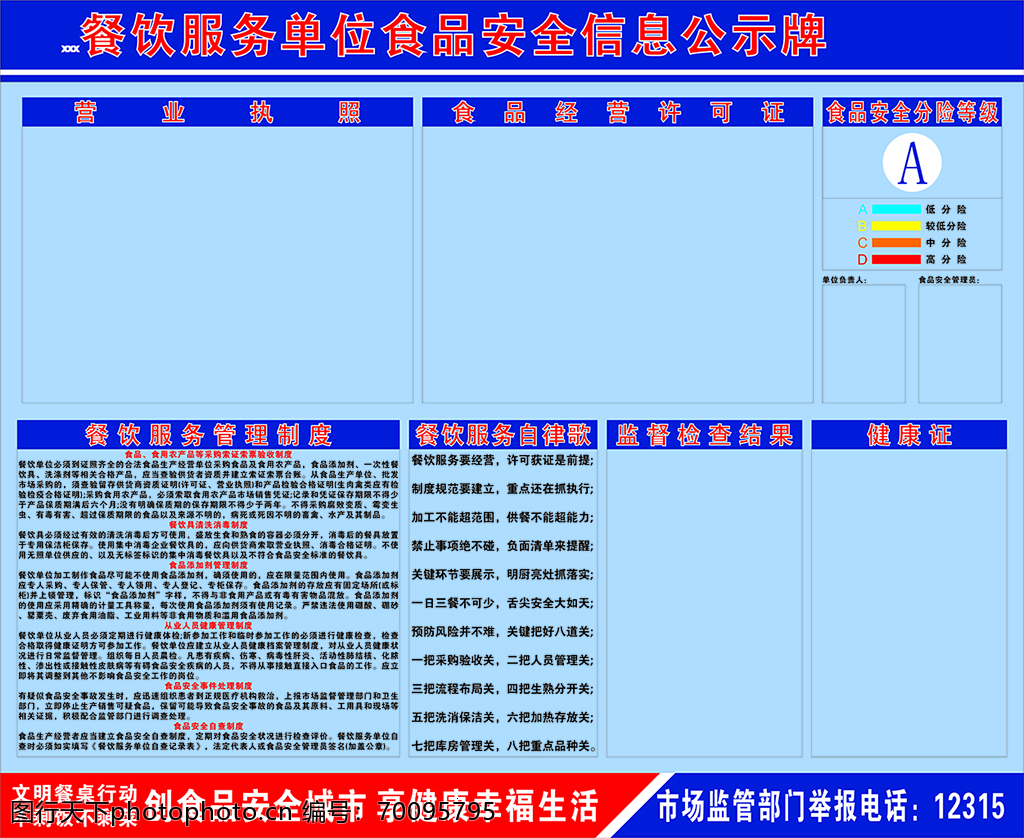The width and height of the screenshot is (1024, 838).
Task: Select the 食品安全分险等级 header
Action: point(912,112)
